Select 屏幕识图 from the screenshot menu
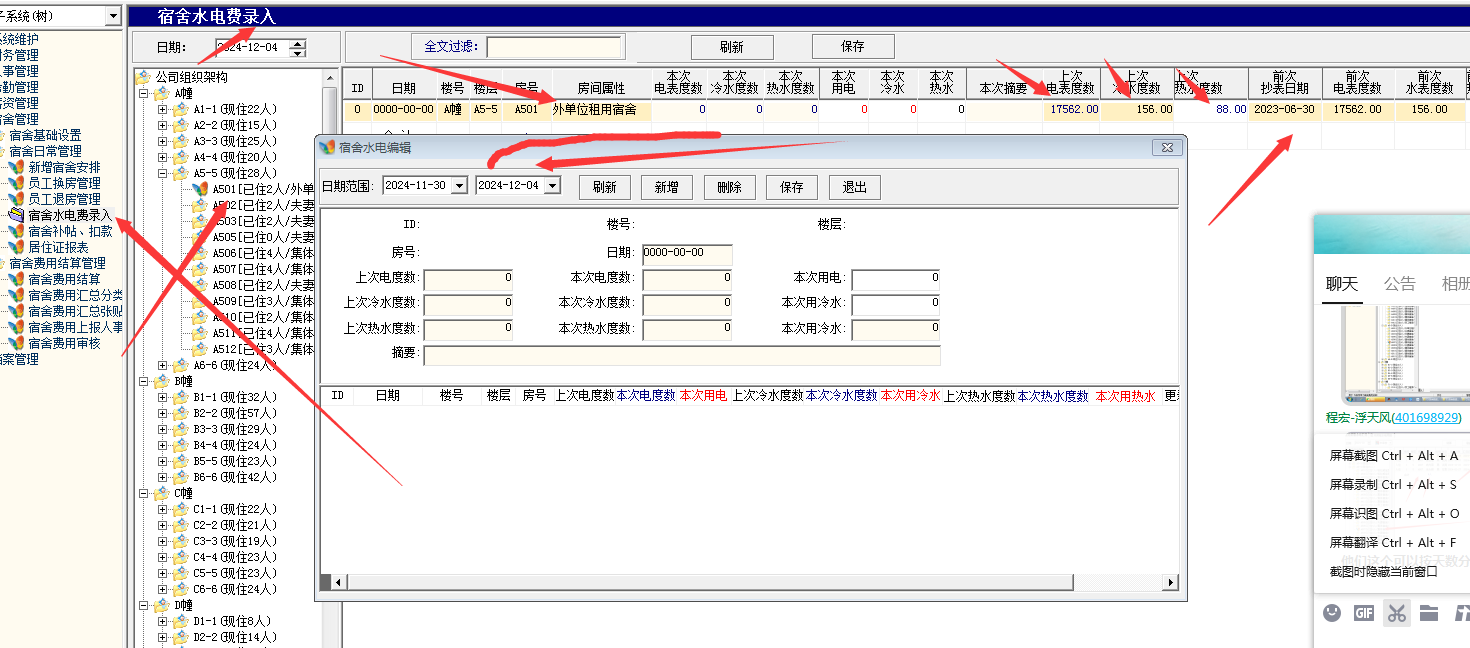The width and height of the screenshot is (1470, 648). pos(1392,513)
